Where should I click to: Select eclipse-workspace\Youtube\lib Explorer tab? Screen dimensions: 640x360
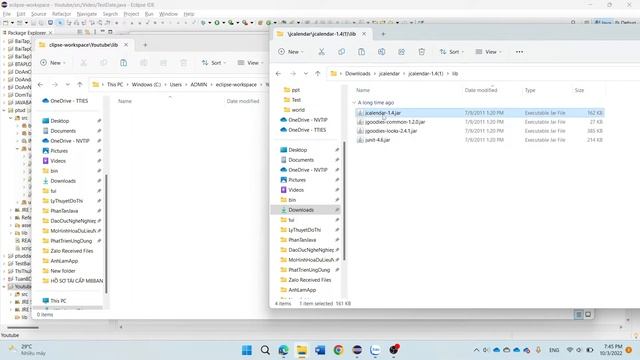83,45
